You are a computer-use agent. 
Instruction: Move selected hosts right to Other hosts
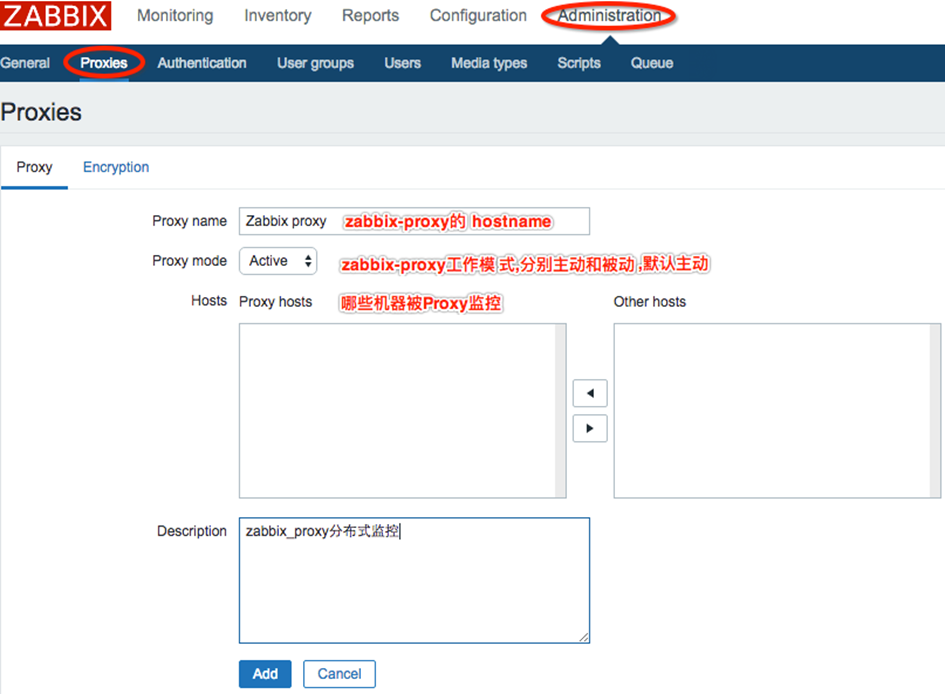pyautogui.click(x=590, y=428)
